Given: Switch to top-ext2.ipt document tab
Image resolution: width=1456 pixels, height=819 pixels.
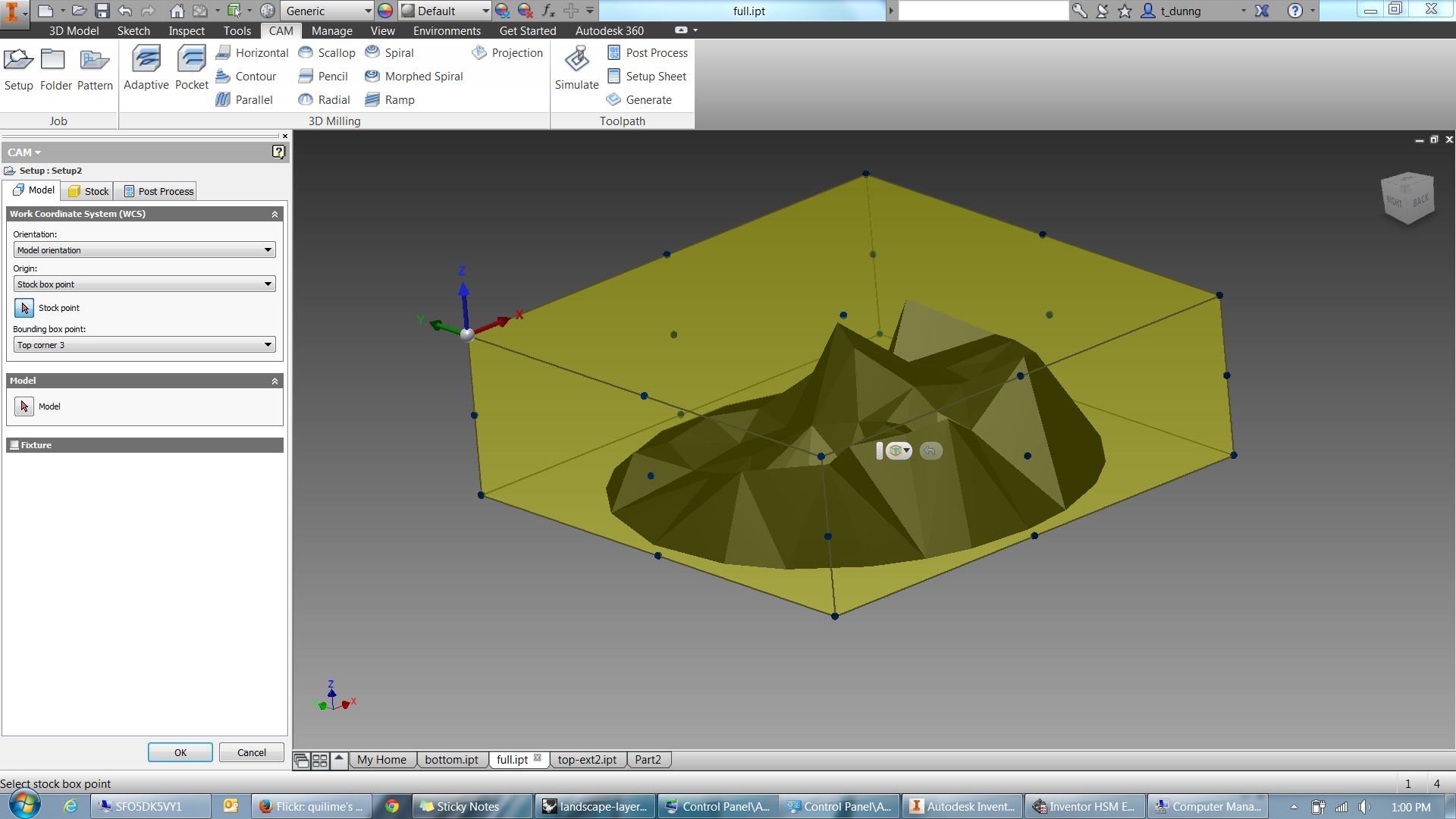Looking at the screenshot, I should click(x=587, y=760).
